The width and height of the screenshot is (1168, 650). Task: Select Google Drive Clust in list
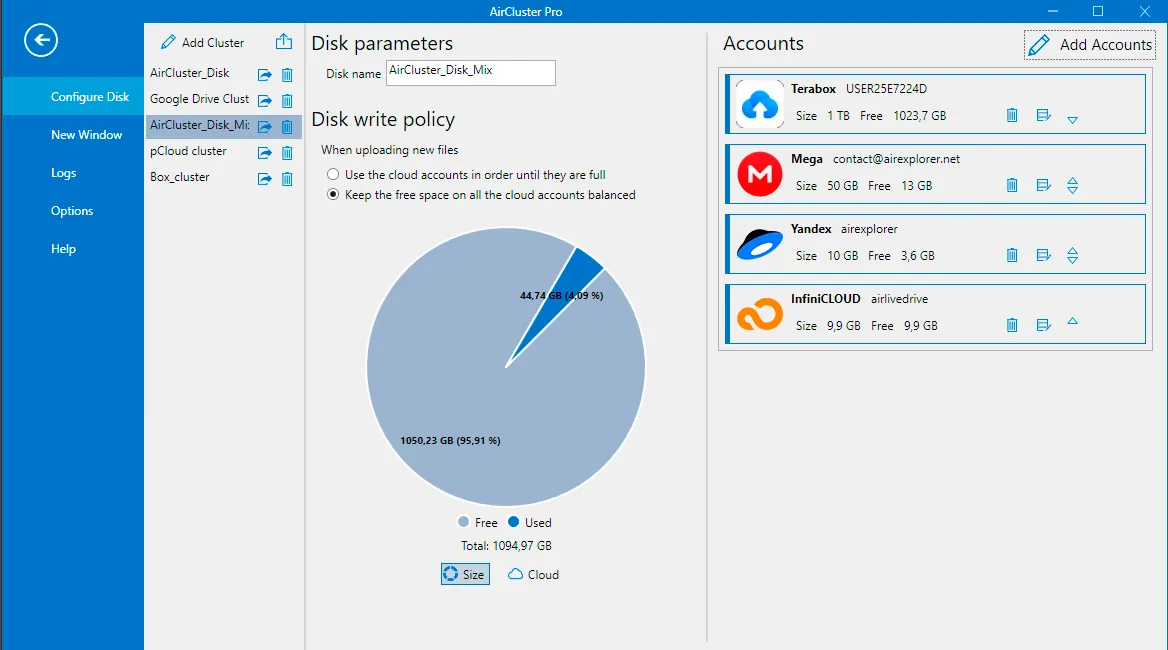pyautogui.click(x=200, y=99)
